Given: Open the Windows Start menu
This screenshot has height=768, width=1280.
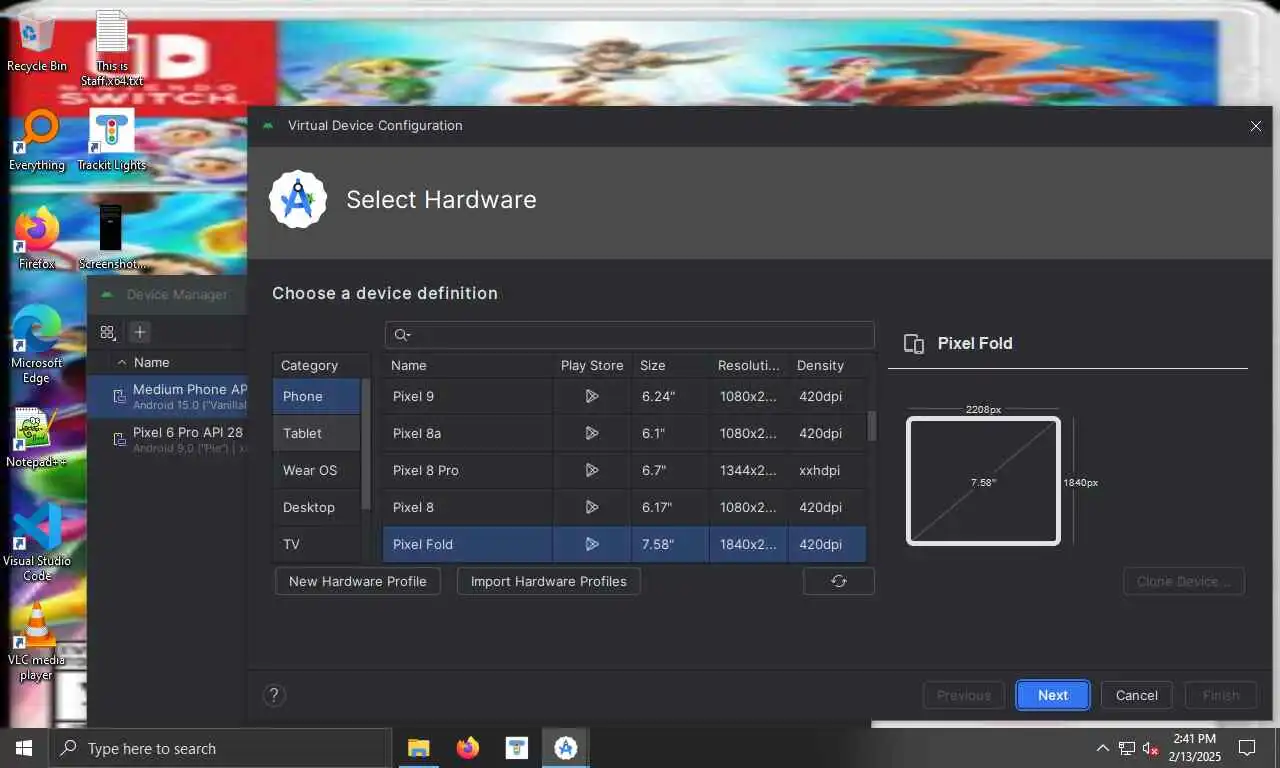Looking at the screenshot, I should pyautogui.click(x=24, y=748).
